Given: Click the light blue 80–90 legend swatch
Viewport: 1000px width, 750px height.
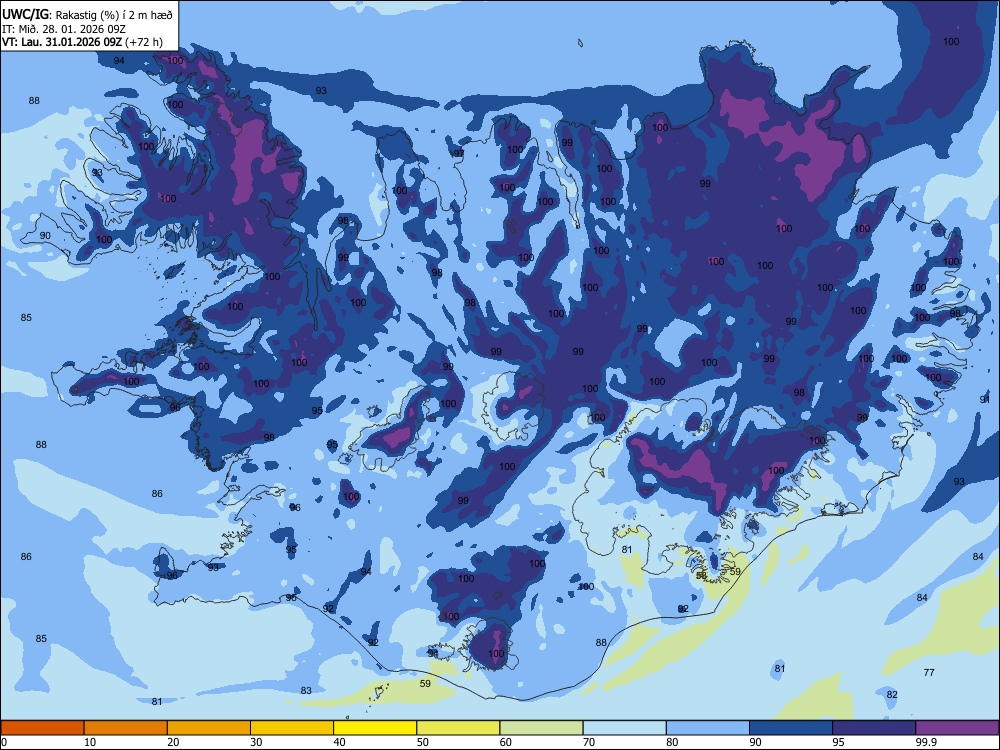Looking at the screenshot, I should (708, 728).
